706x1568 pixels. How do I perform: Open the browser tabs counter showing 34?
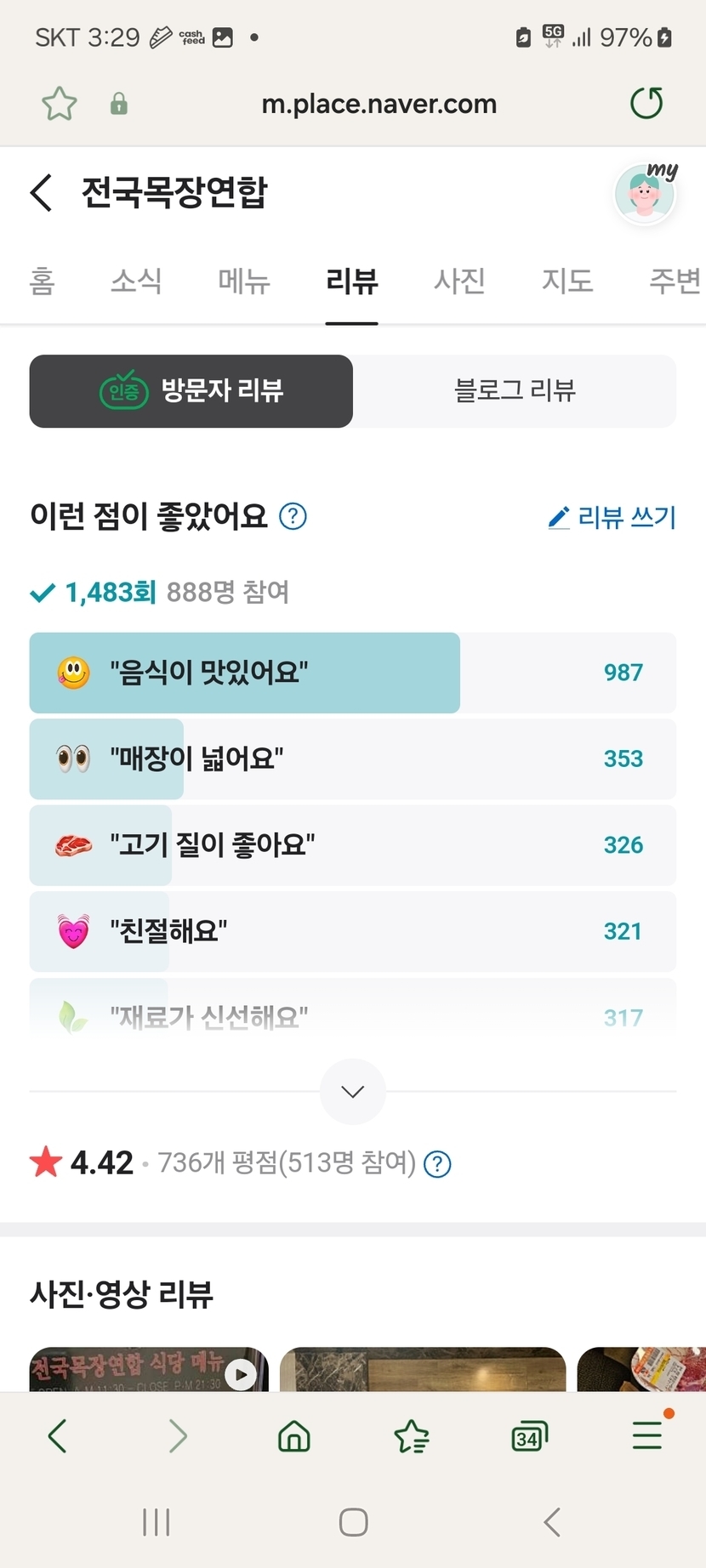[x=529, y=1436]
